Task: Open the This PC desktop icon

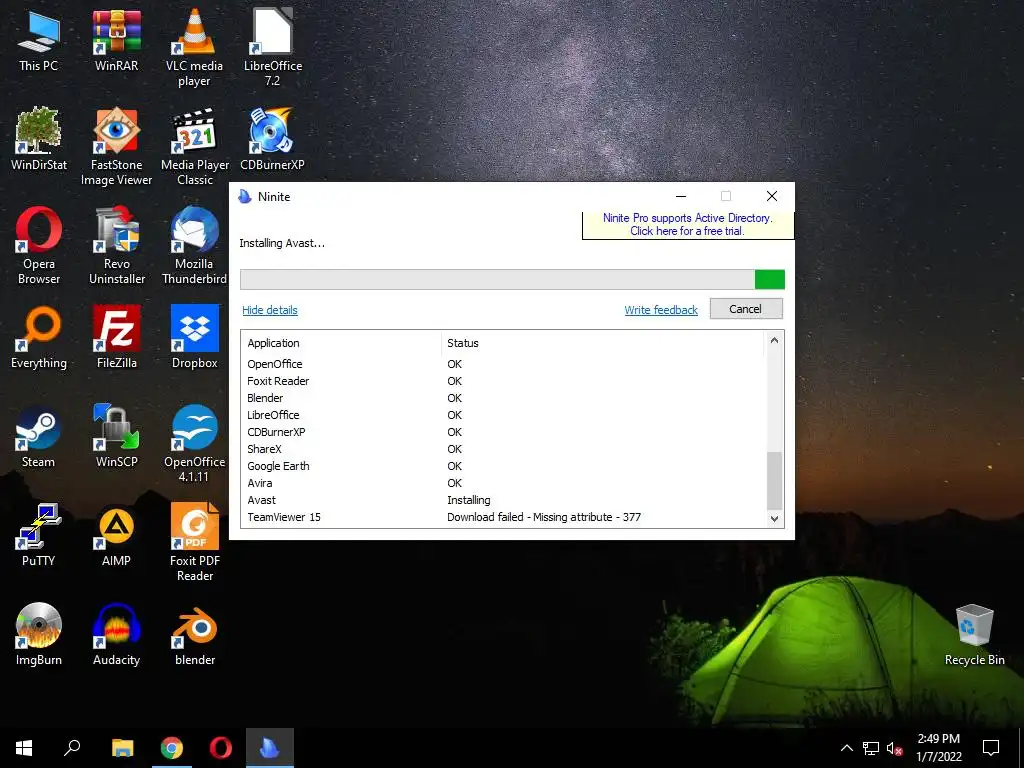Action: pyautogui.click(x=39, y=41)
